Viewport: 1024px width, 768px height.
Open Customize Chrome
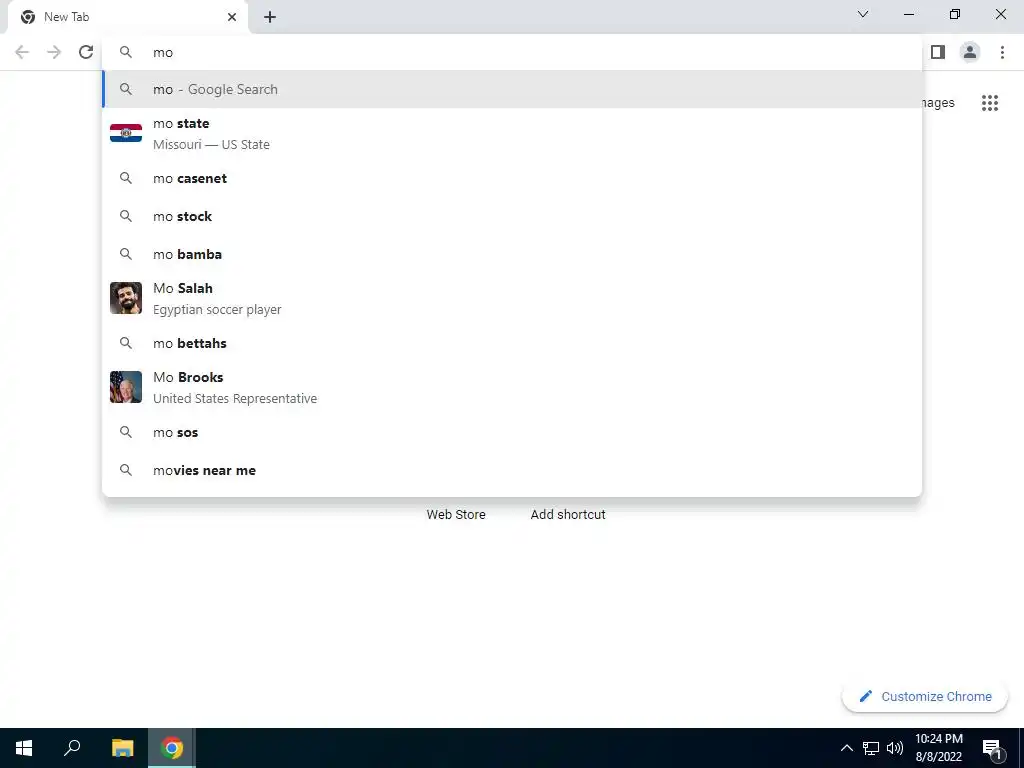[x=925, y=696]
